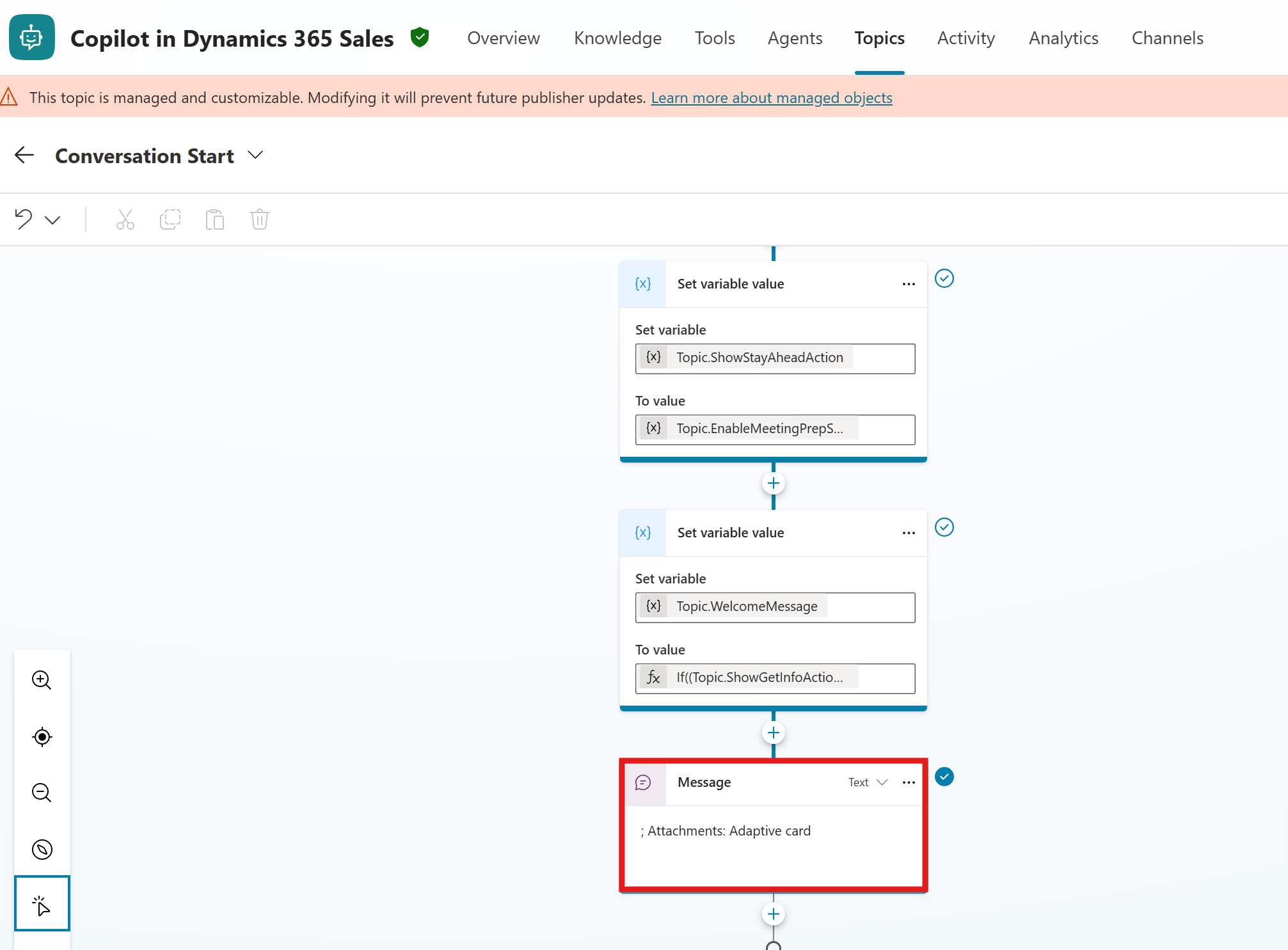Click the delete trash icon in toolbar
The width and height of the screenshot is (1288, 950).
click(x=259, y=219)
